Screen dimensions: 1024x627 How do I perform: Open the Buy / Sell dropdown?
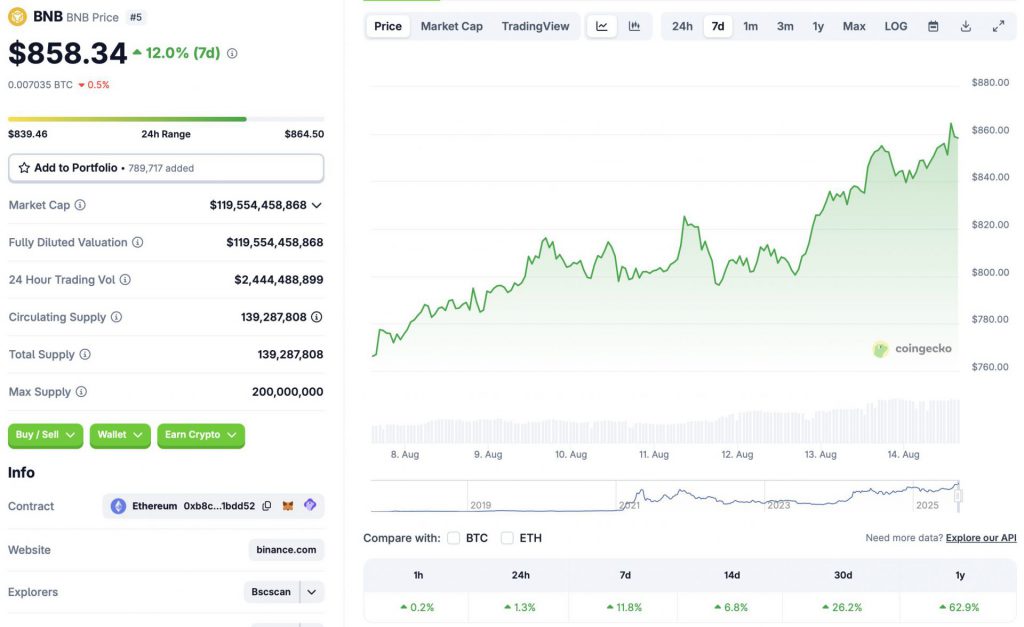coord(45,435)
